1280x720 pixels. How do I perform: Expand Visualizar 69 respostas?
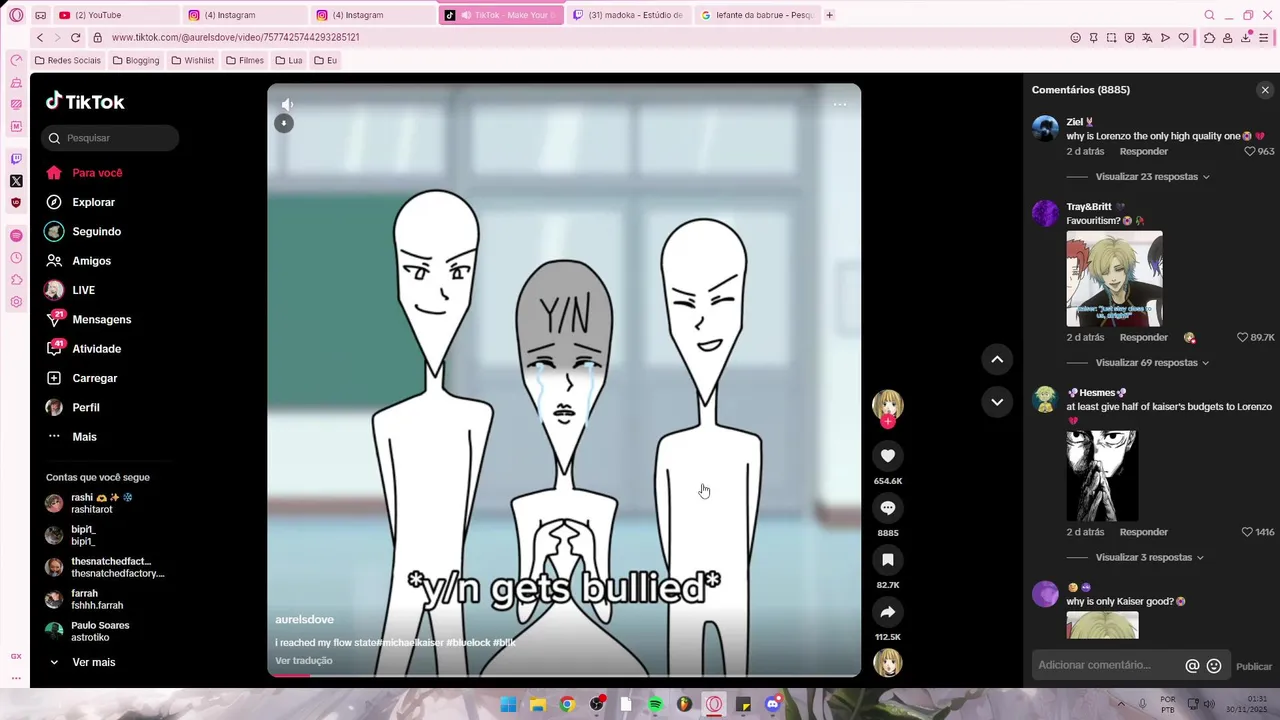[1152, 363]
